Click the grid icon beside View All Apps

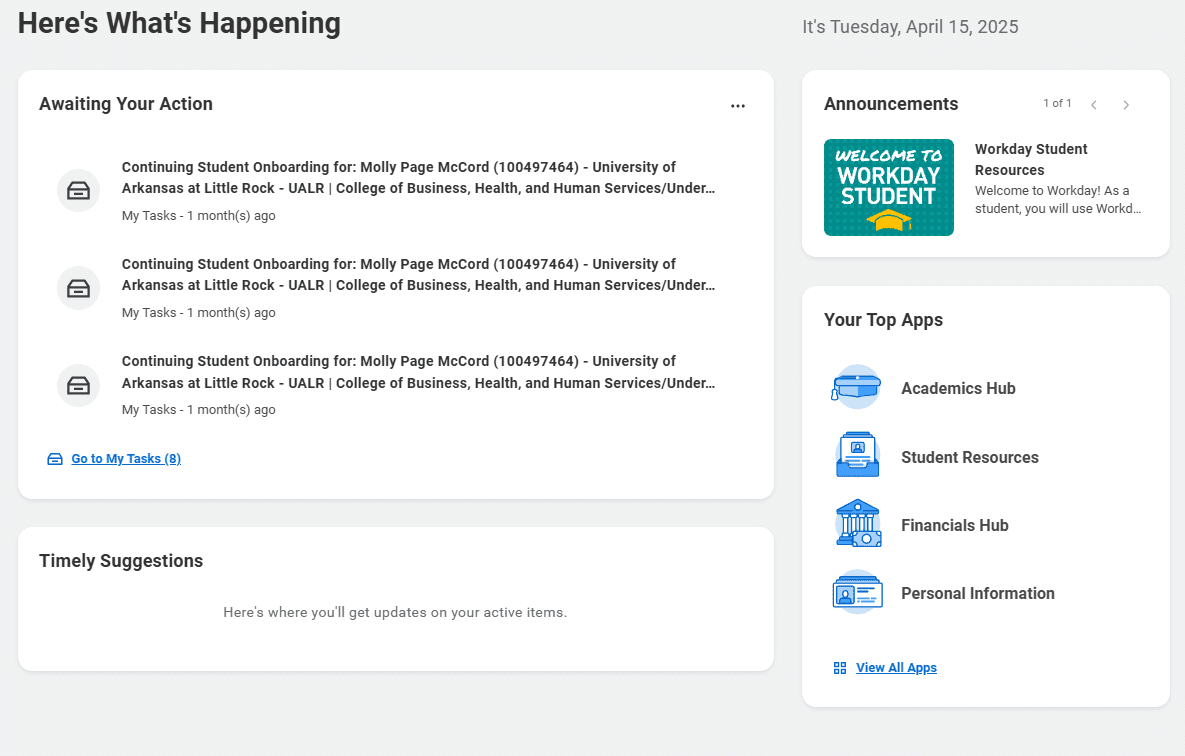click(840, 668)
